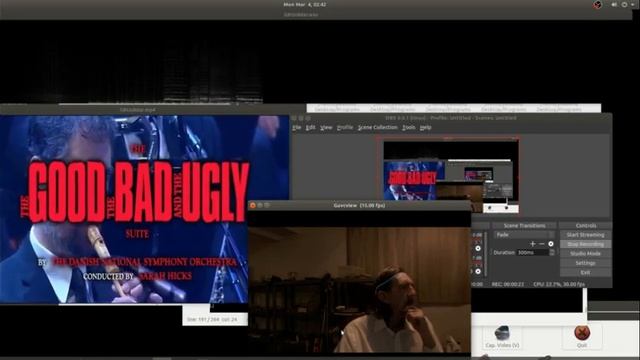
Task: Enable Studio Mode in OBS controls
Action: pyautogui.click(x=585, y=253)
